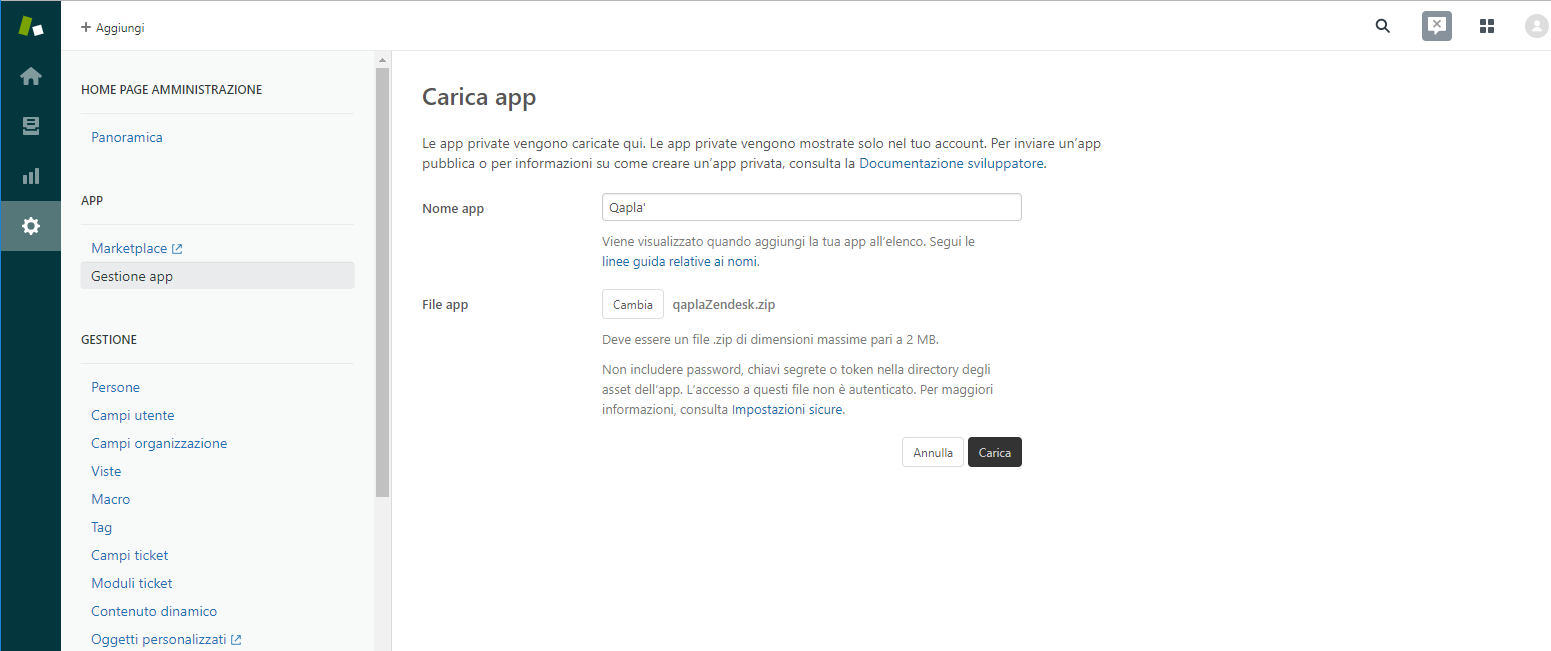Open Contenuto dinamico settings

pyautogui.click(x=154, y=612)
